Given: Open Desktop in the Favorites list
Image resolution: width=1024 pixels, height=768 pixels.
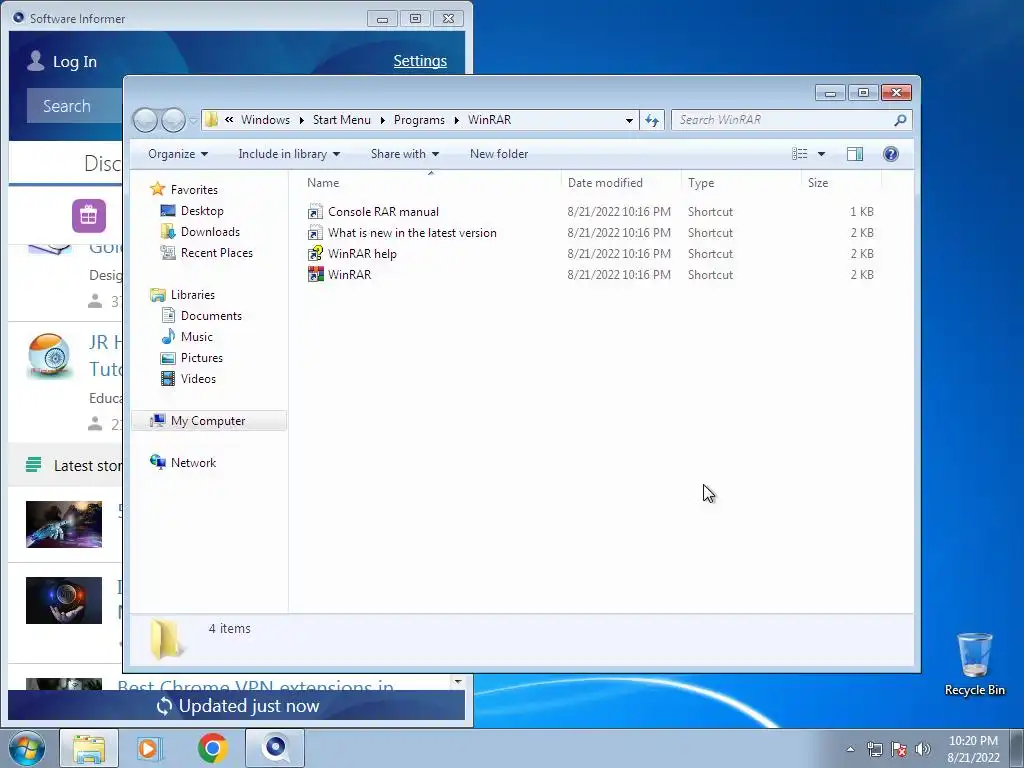Looking at the screenshot, I should pos(202,211).
